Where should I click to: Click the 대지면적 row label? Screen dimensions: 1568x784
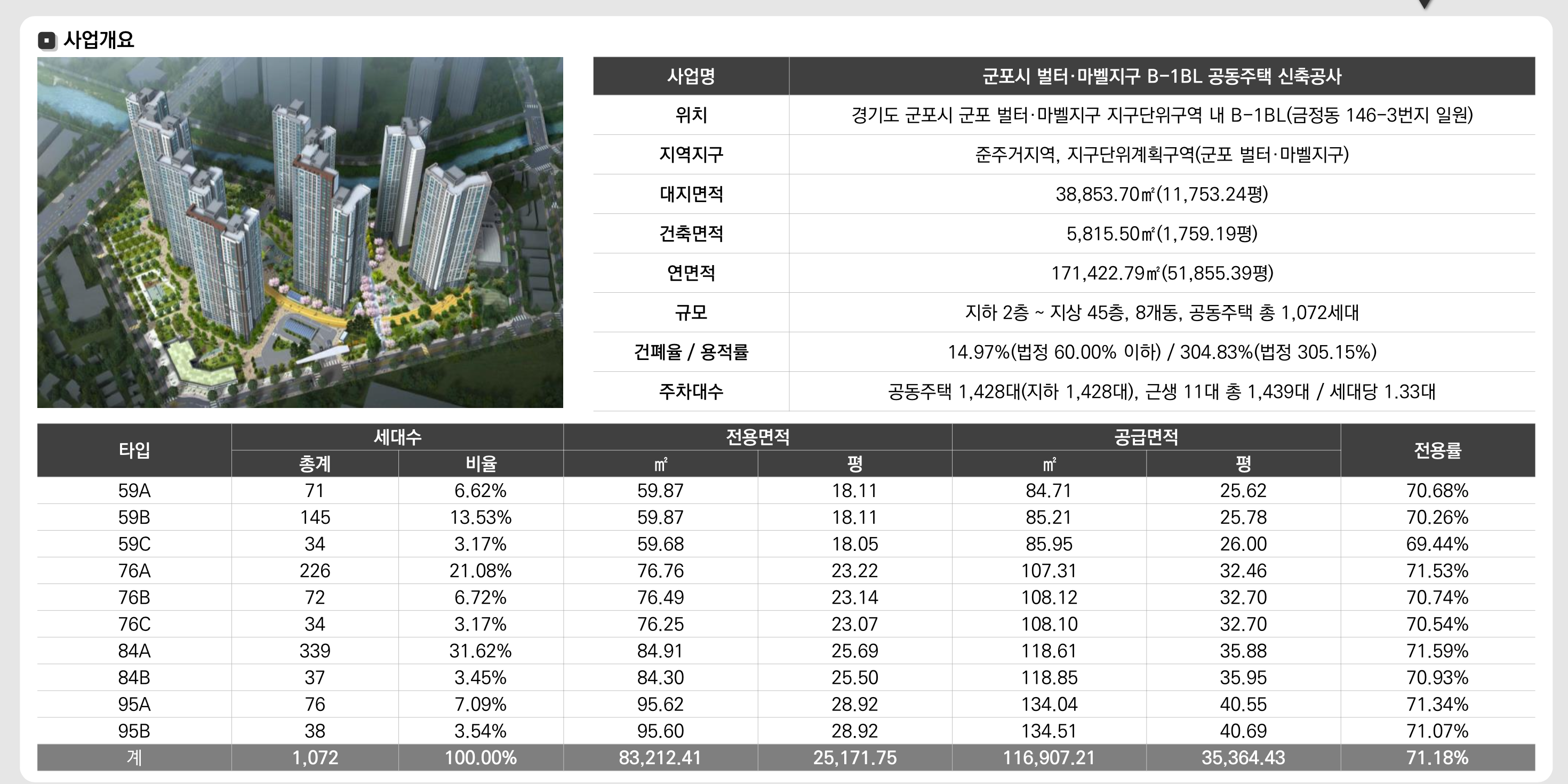(x=691, y=194)
